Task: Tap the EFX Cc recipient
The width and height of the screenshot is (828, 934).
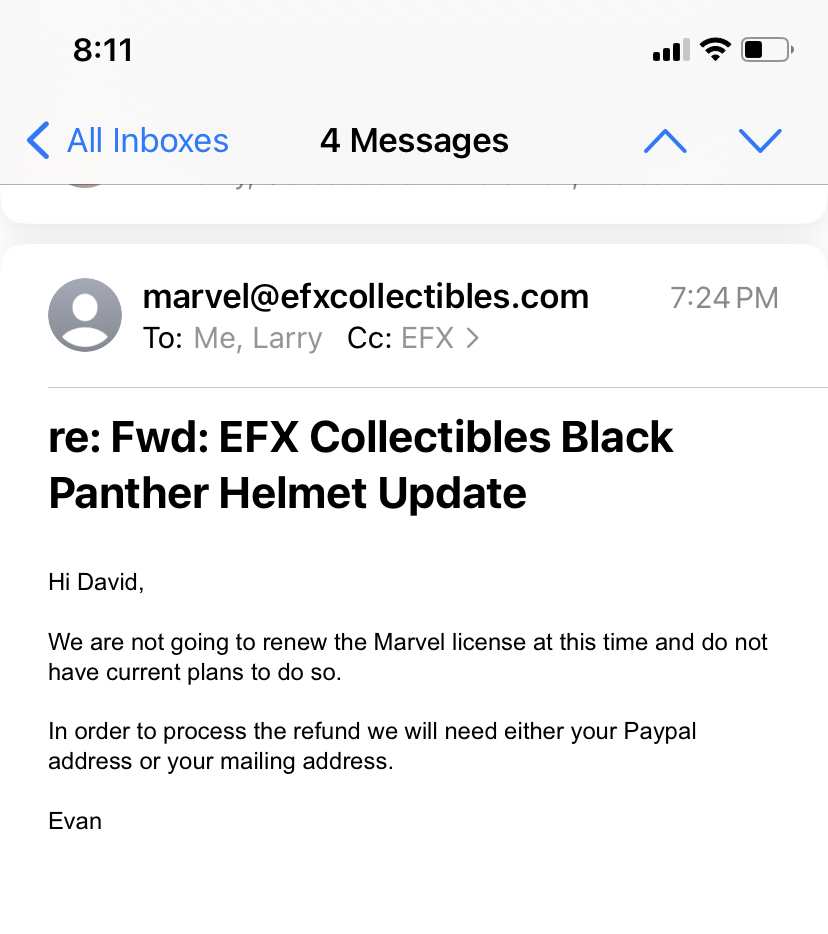Action: click(x=427, y=338)
